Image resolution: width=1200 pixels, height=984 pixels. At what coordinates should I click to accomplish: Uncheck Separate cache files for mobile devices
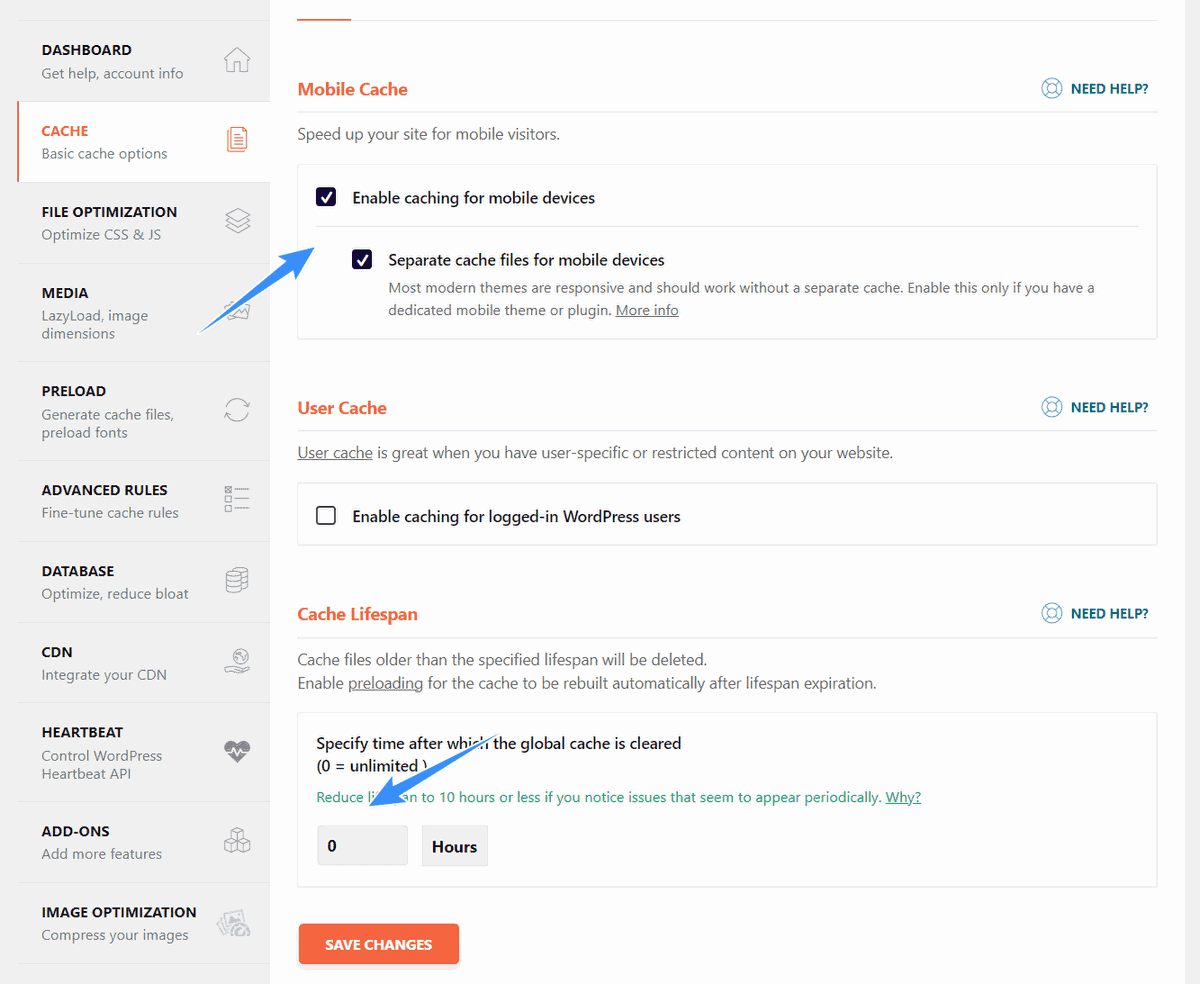(362, 259)
